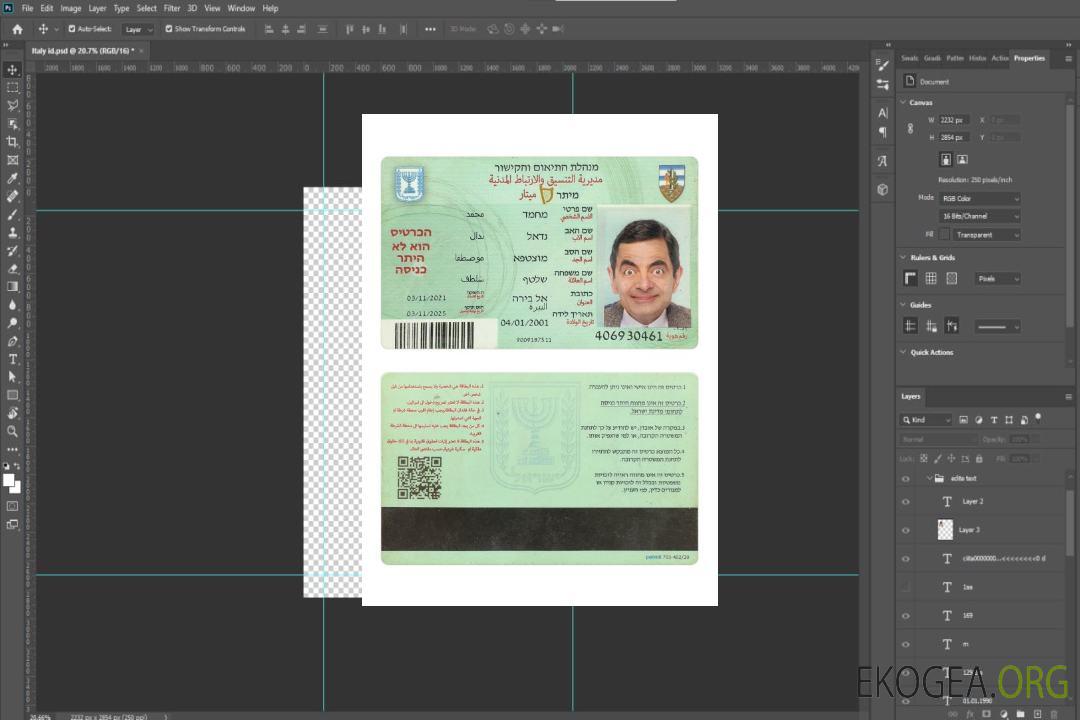
Task: Select the Blur tool
Action: coord(12,305)
